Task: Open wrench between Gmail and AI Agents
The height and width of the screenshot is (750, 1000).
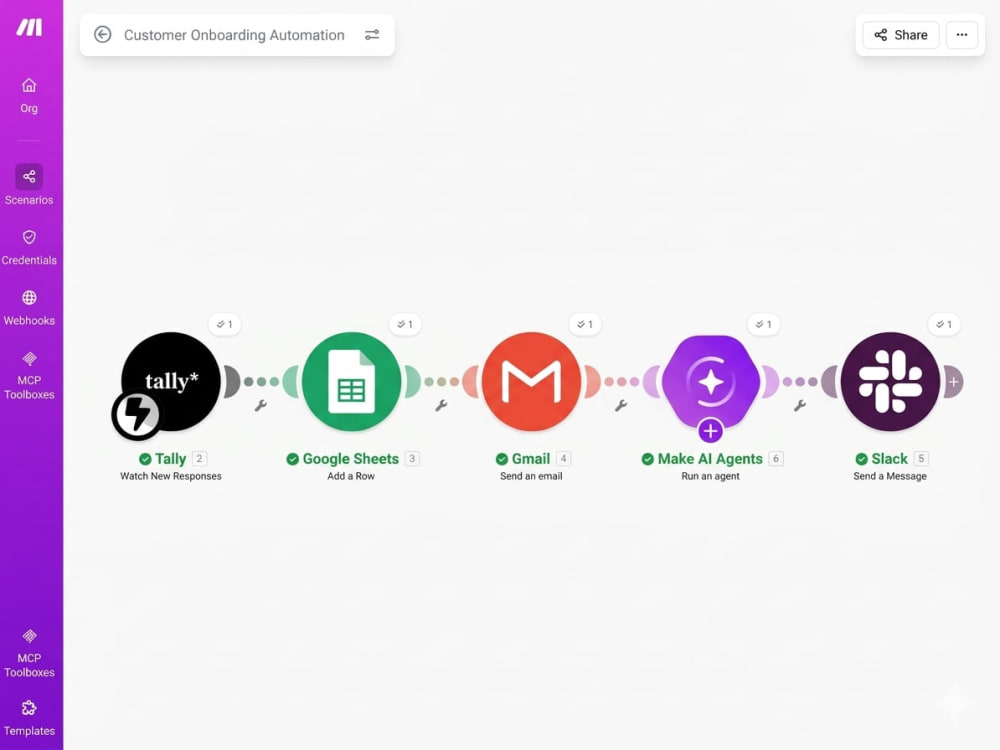Action: click(x=621, y=406)
